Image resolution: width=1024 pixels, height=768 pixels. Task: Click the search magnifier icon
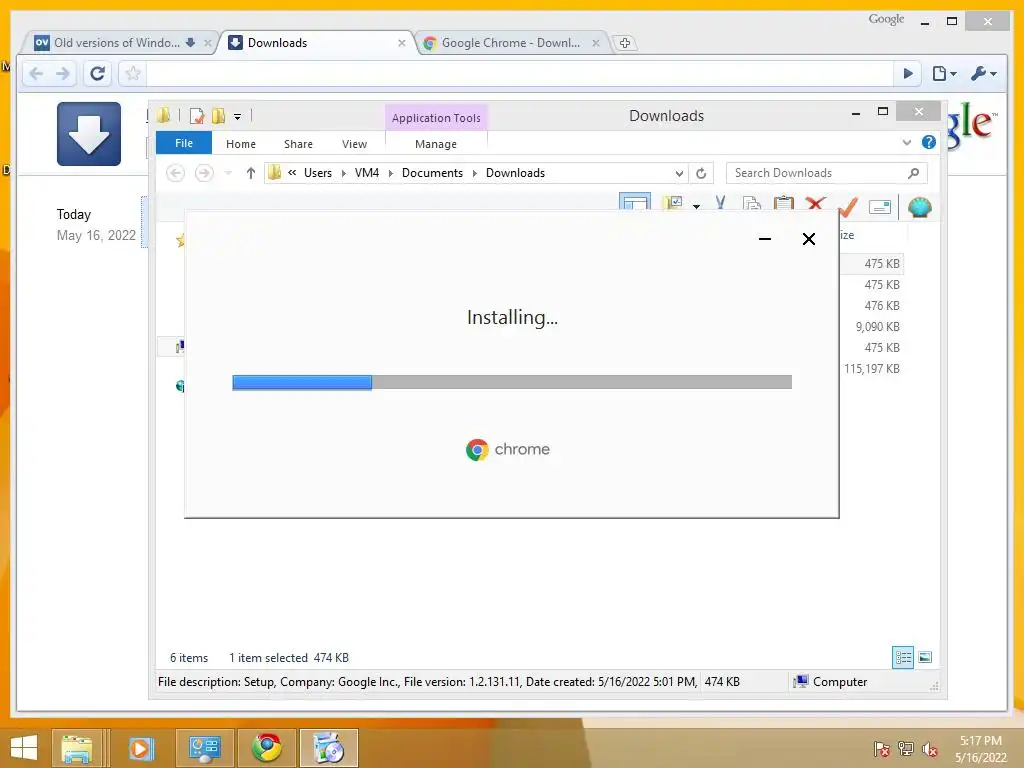point(914,173)
